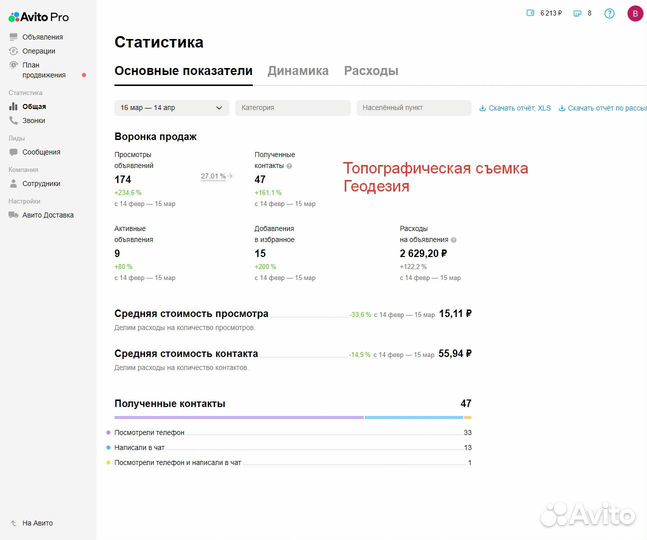
Task: Select the Общая bar chart icon
Action: point(14,106)
